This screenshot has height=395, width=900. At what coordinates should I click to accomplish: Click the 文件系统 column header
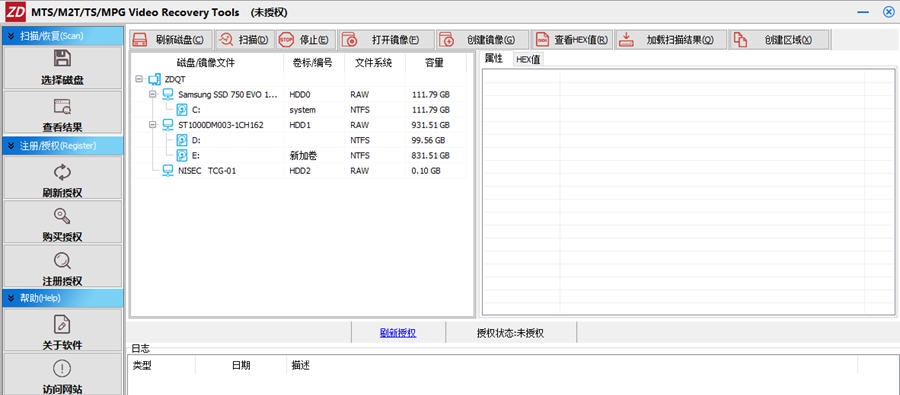coord(375,63)
